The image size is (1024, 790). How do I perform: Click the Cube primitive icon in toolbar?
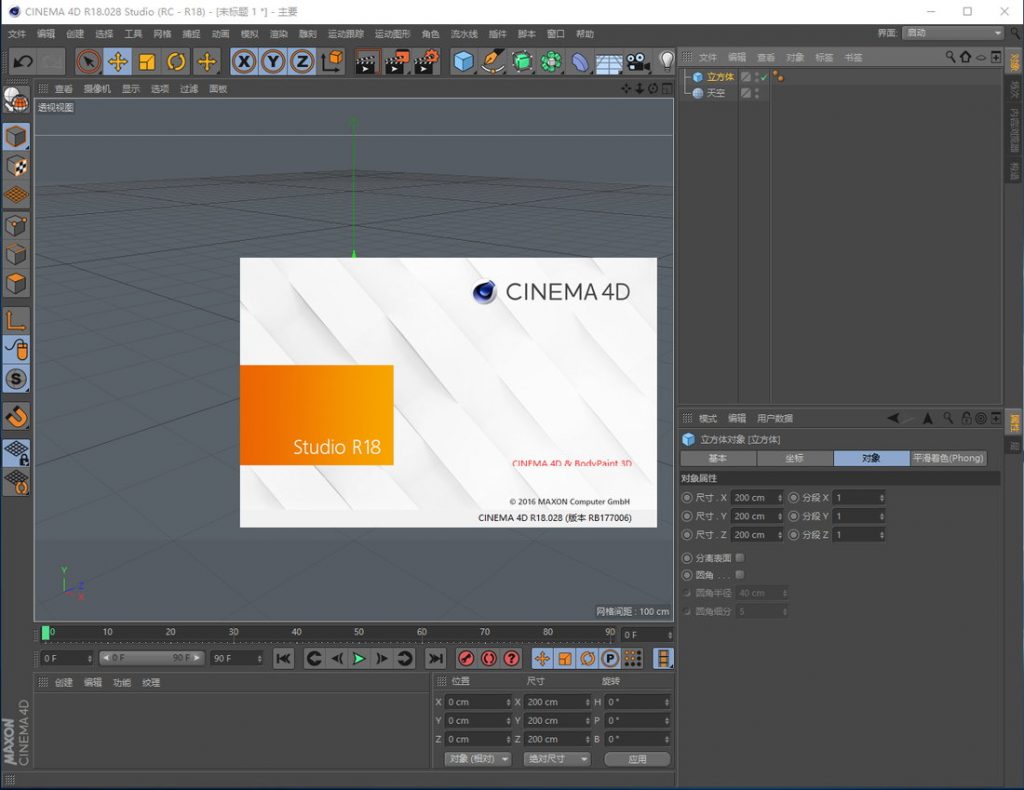coord(463,62)
